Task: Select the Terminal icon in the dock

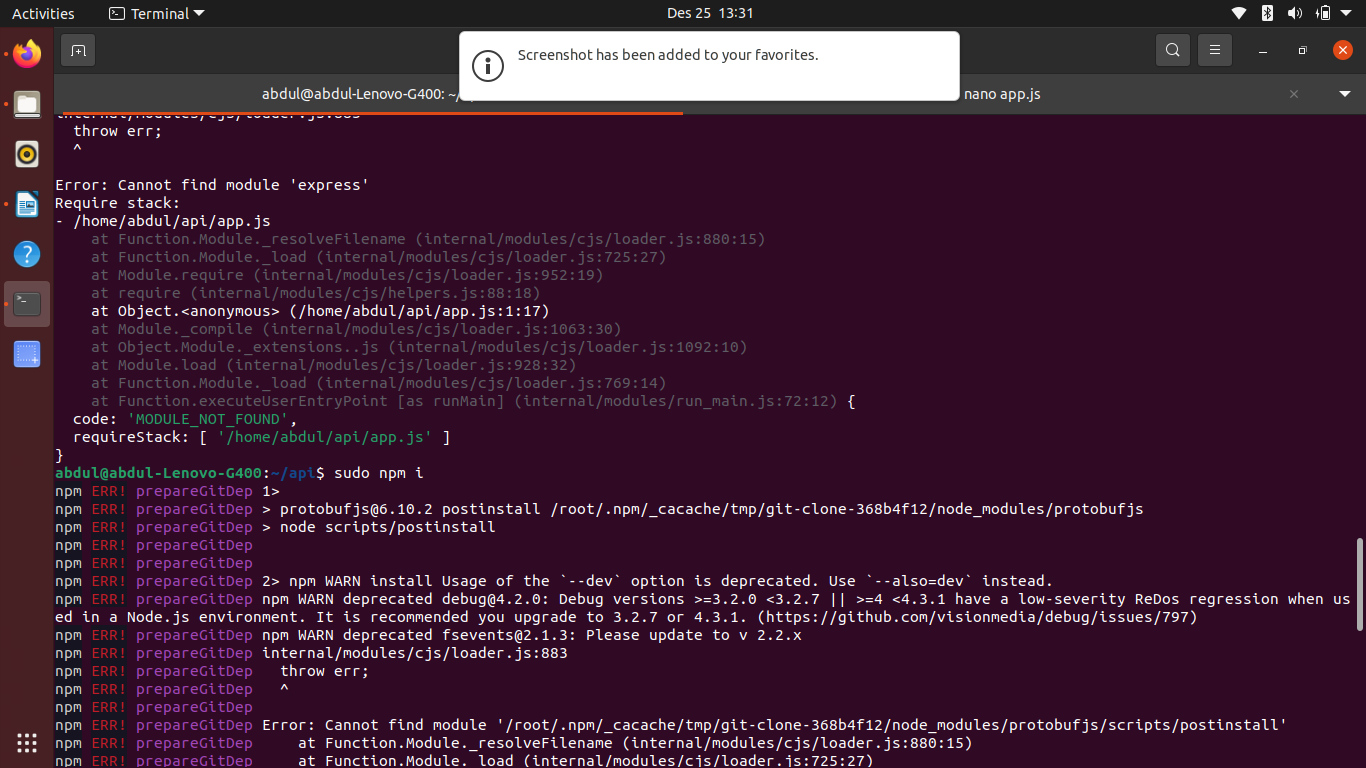Action: point(26,304)
